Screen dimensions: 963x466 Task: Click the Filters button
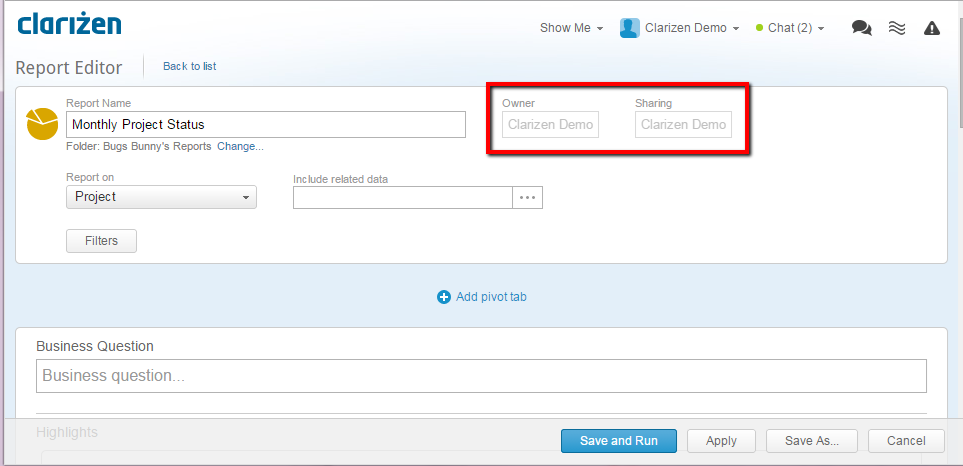(101, 241)
